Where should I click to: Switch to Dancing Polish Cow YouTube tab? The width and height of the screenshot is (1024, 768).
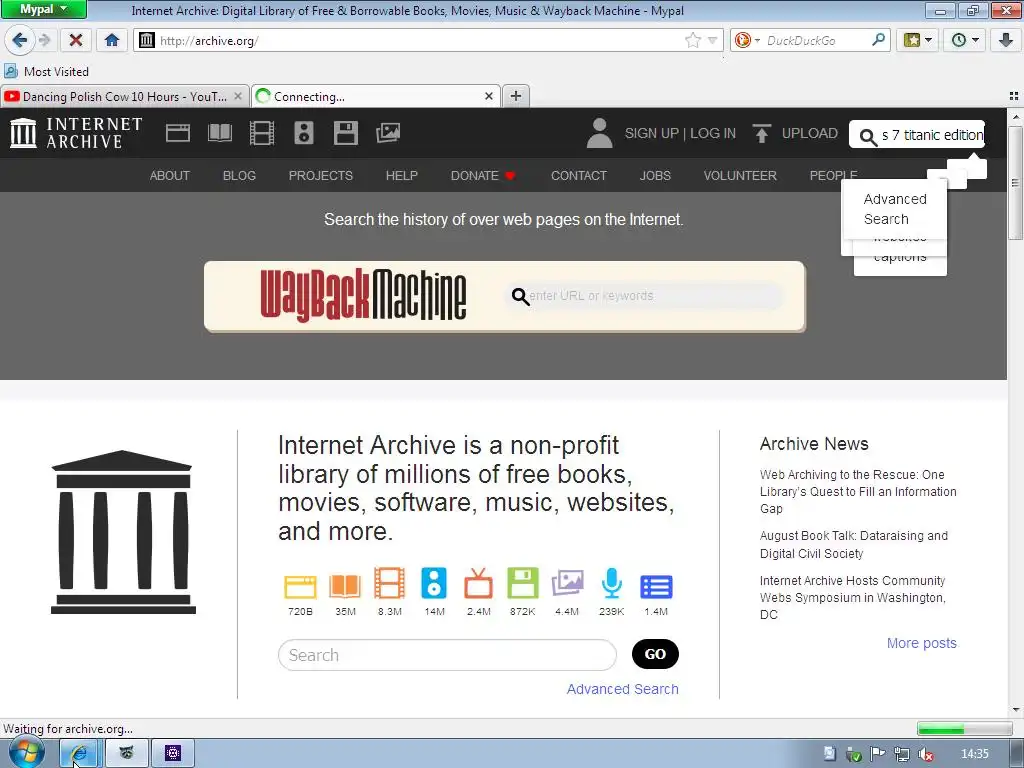point(124,97)
